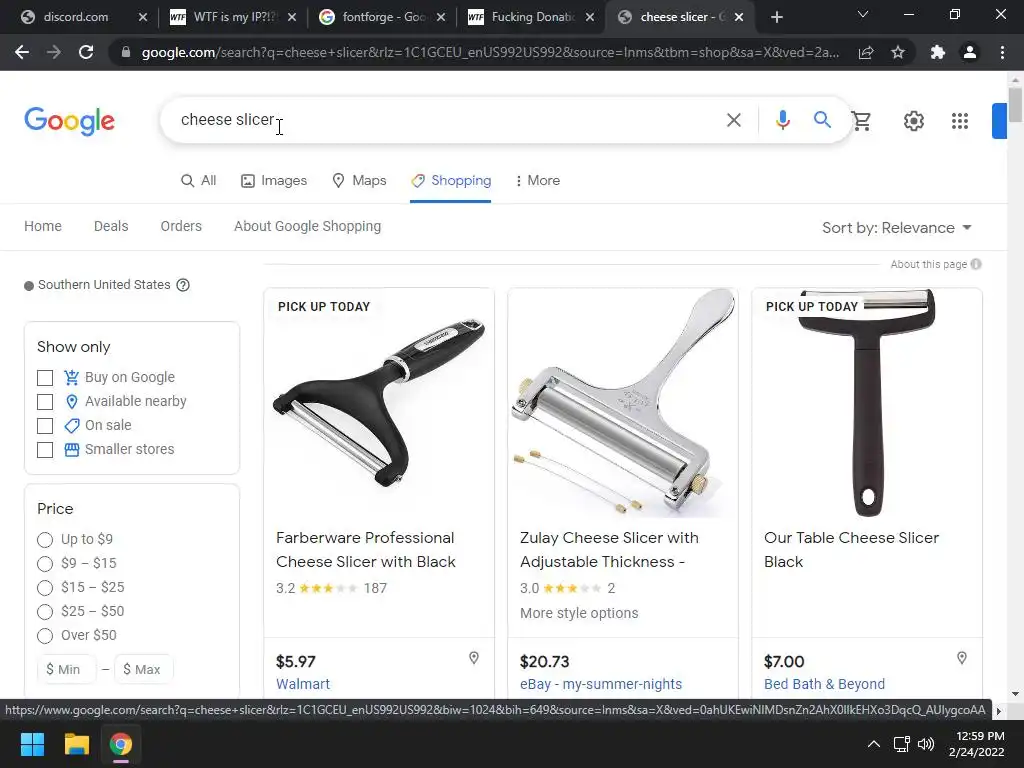Viewport: 1024px width, 768px height.
Task: Select the Over $50 price option
Action: (x=45, y=635)
